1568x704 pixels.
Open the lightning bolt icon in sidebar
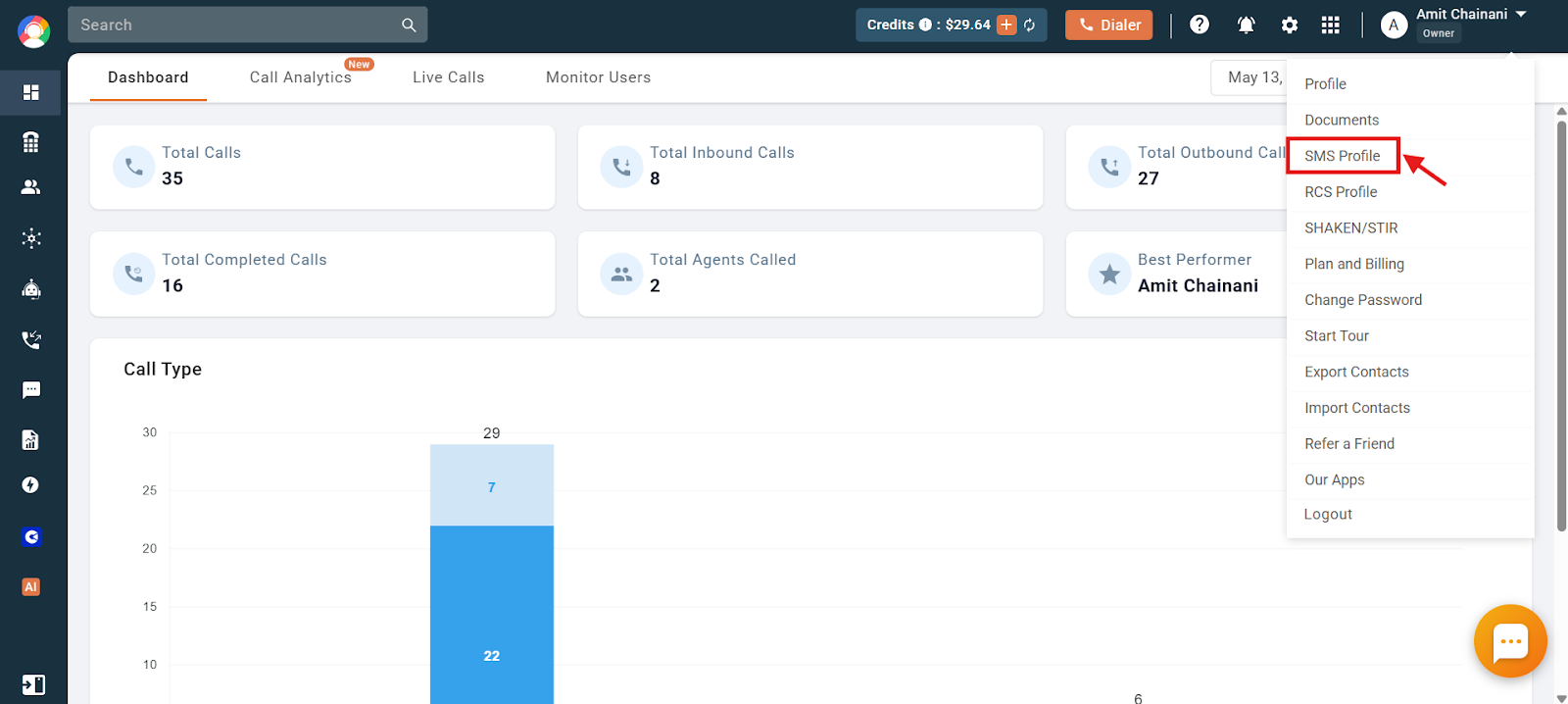(31, 485)
